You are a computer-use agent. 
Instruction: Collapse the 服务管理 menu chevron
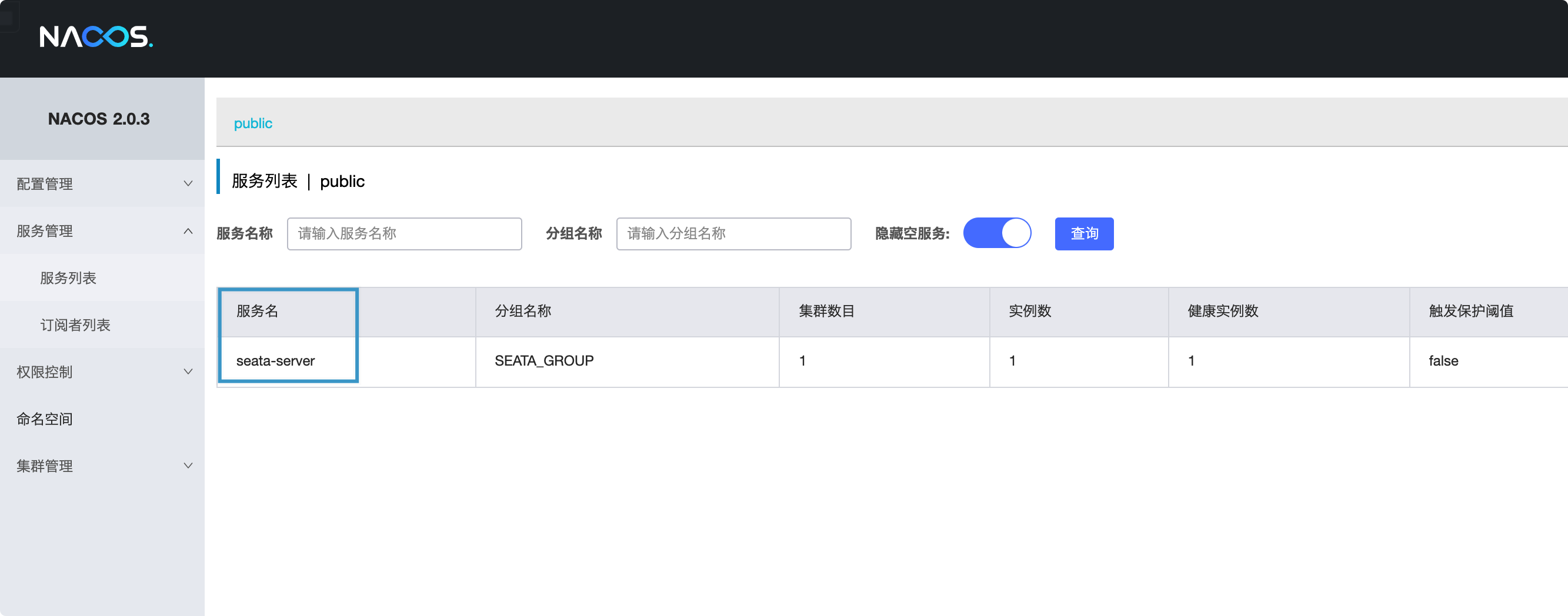click(x=188, y=231)
